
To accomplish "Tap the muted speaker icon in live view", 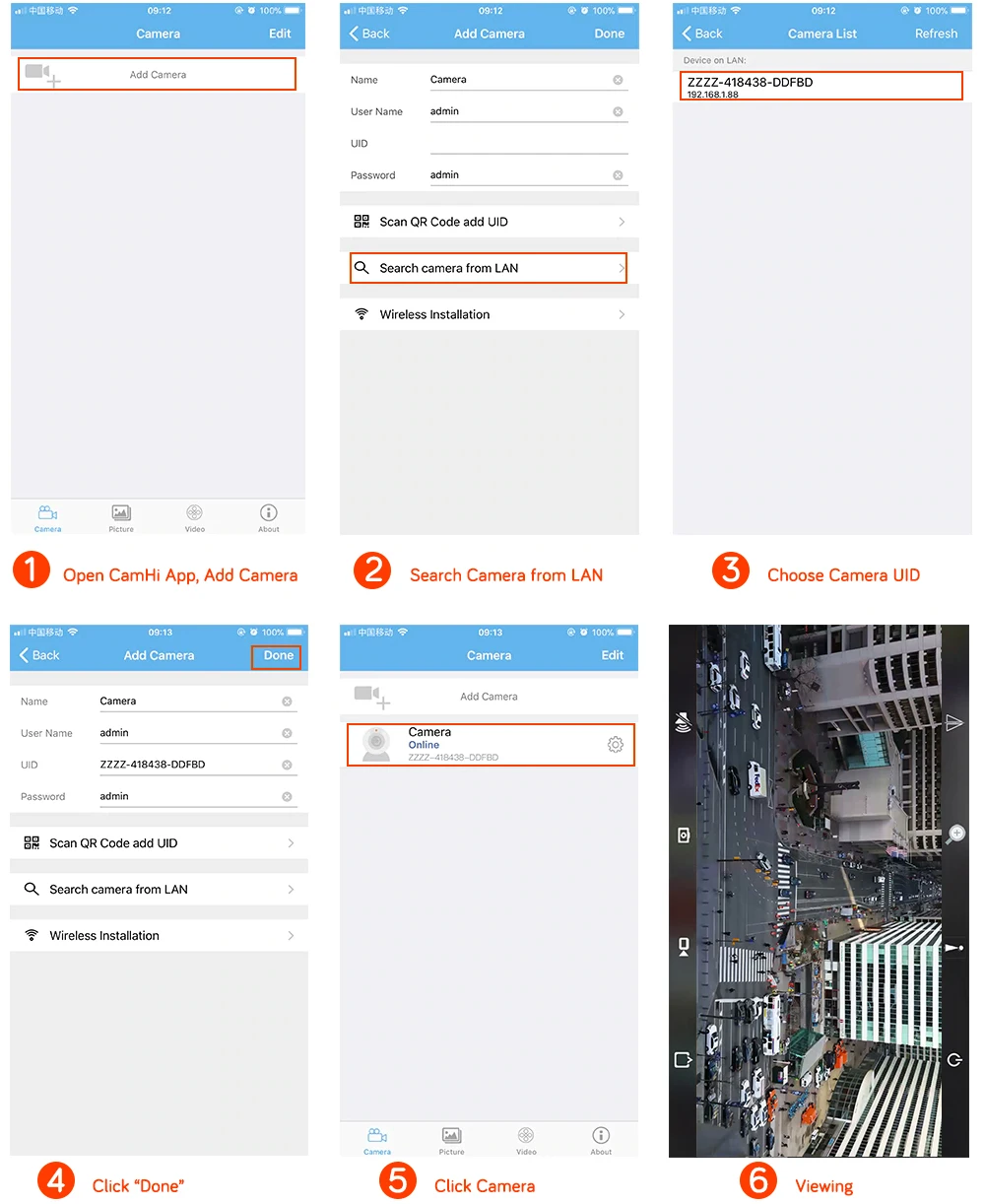I will click(x=684, y=724).
